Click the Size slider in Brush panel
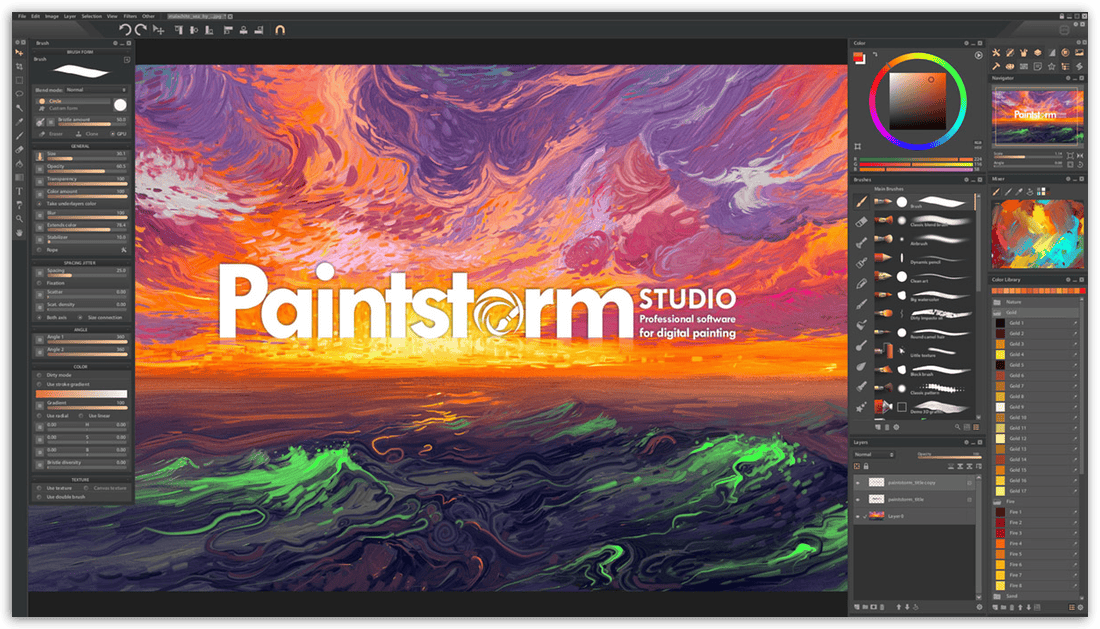The image size is (1100, 629). [86, 156]
